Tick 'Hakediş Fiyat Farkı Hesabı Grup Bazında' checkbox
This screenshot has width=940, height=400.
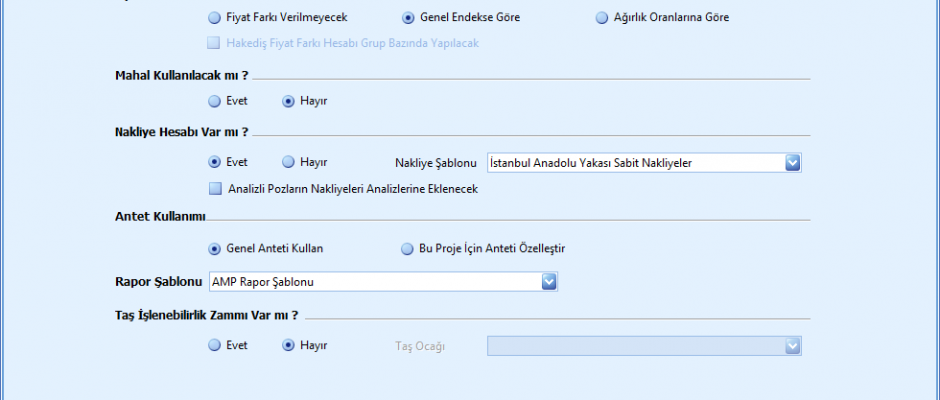pos(213,43)
